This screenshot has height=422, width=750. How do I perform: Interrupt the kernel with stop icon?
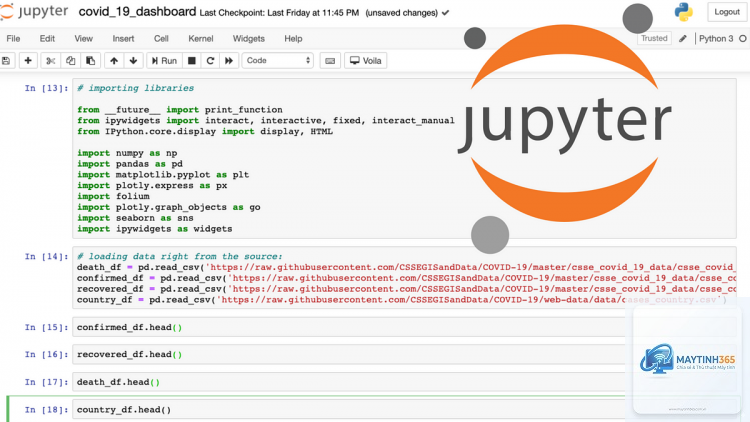click(x=191, y=61)
